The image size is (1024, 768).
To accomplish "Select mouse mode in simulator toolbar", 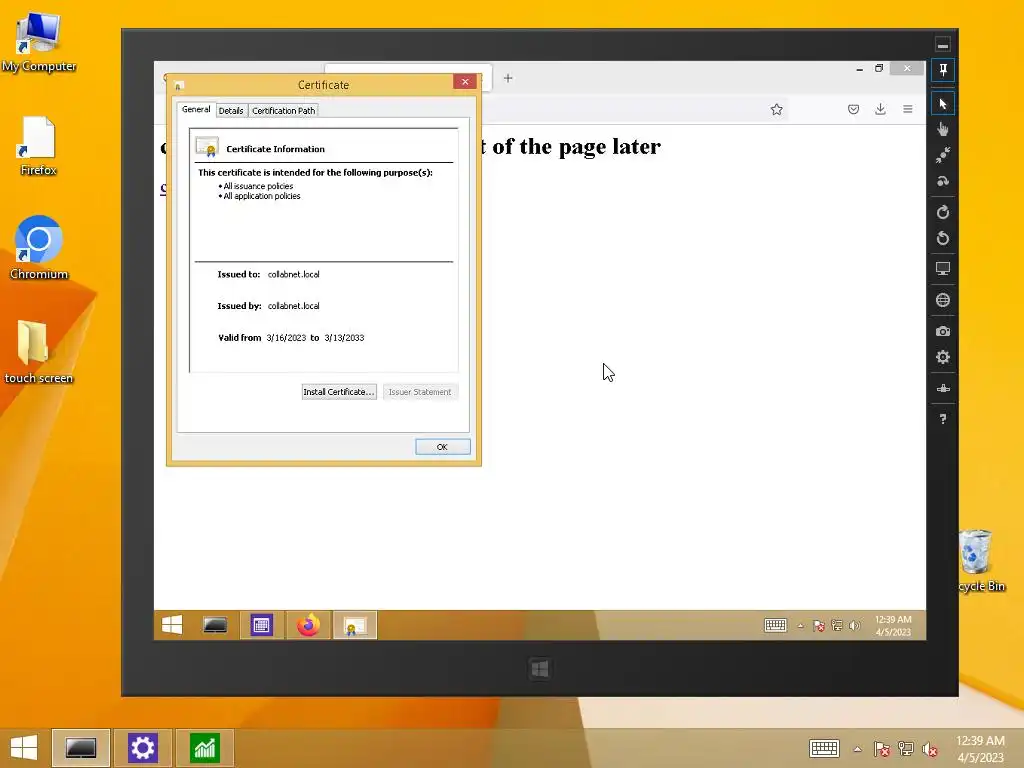I will click(943, 104).
